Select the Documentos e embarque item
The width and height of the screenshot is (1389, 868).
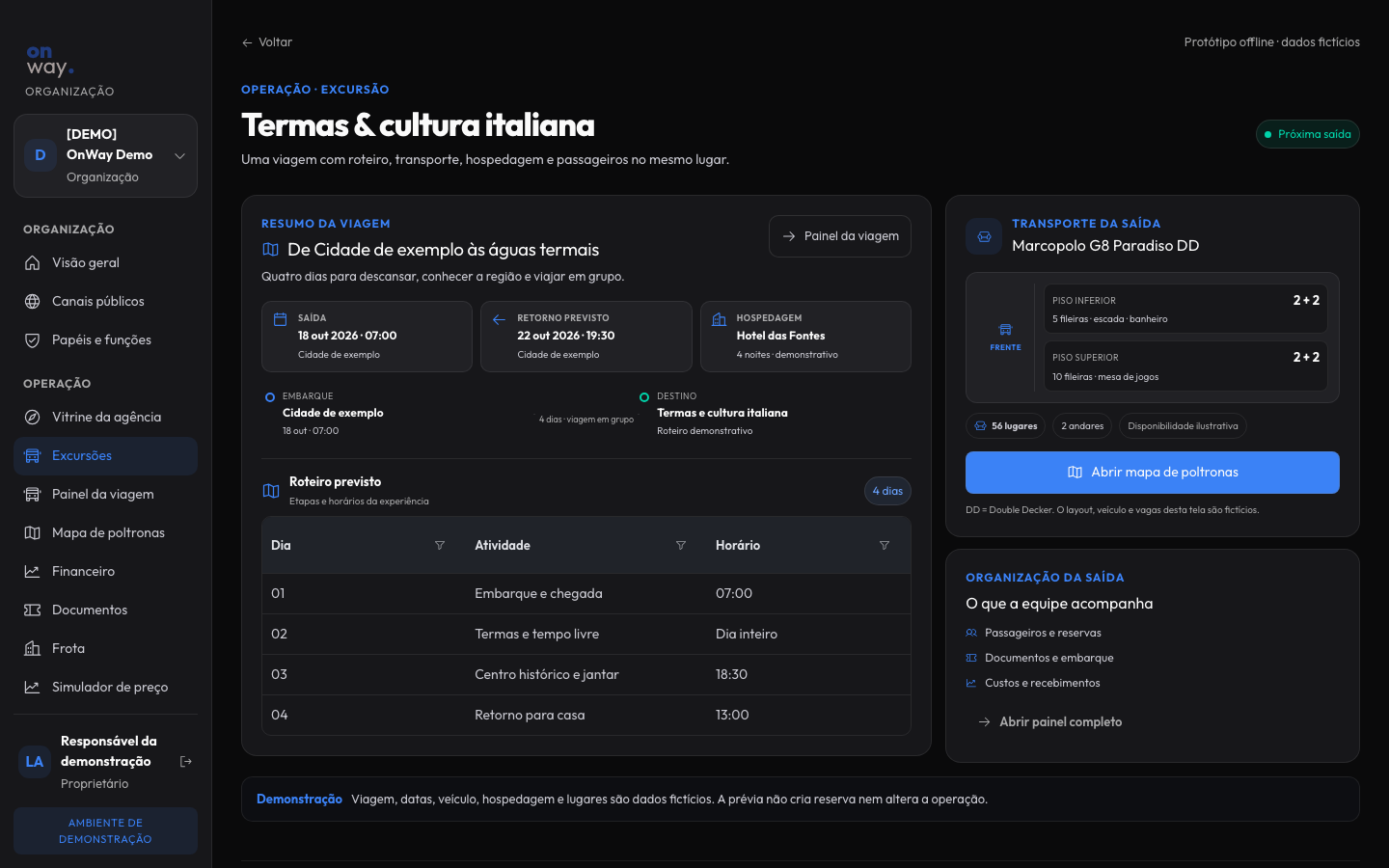[1040, 658]
